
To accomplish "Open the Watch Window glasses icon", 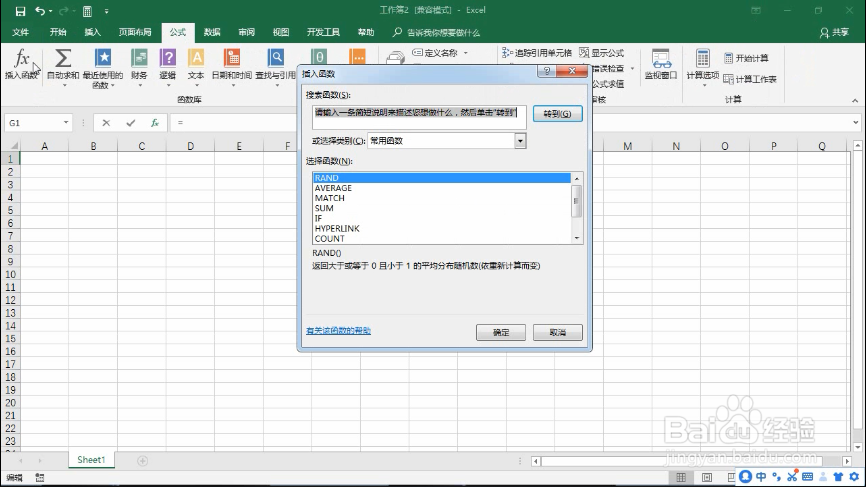I will coord(661,64).
